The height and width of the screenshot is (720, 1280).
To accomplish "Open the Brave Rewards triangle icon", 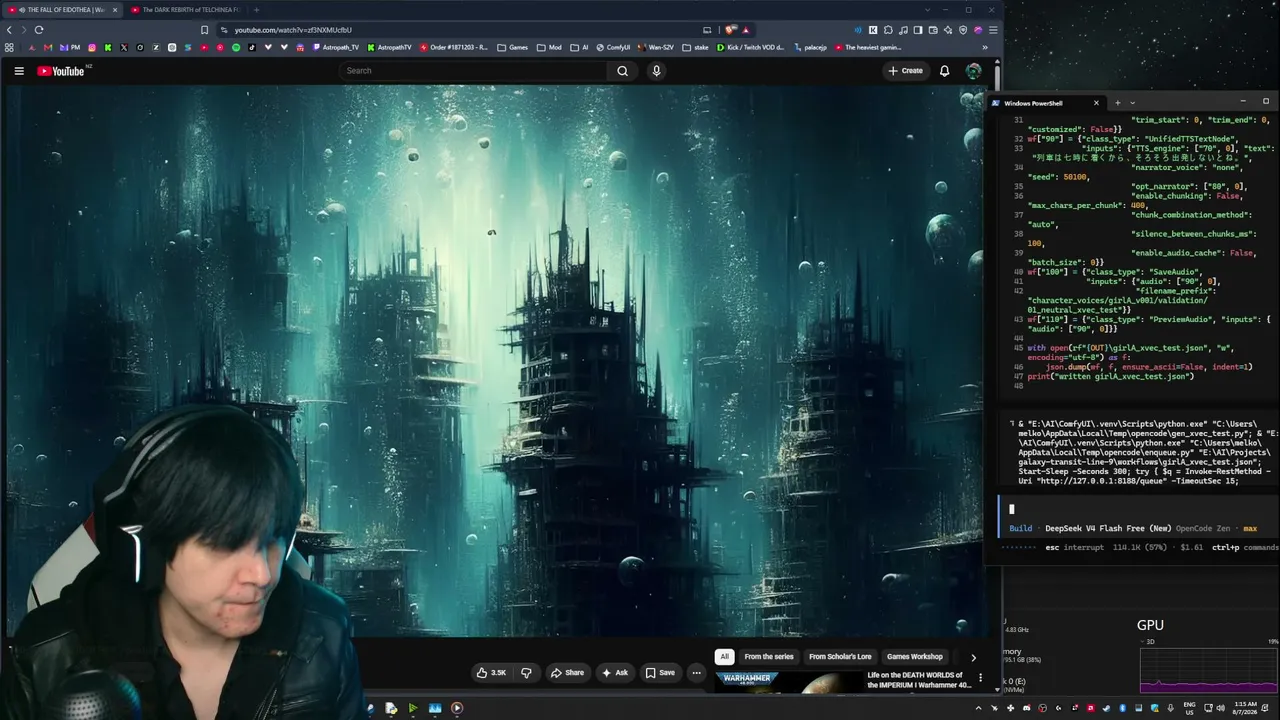I will pyautogui.click(x=746, y=30).
